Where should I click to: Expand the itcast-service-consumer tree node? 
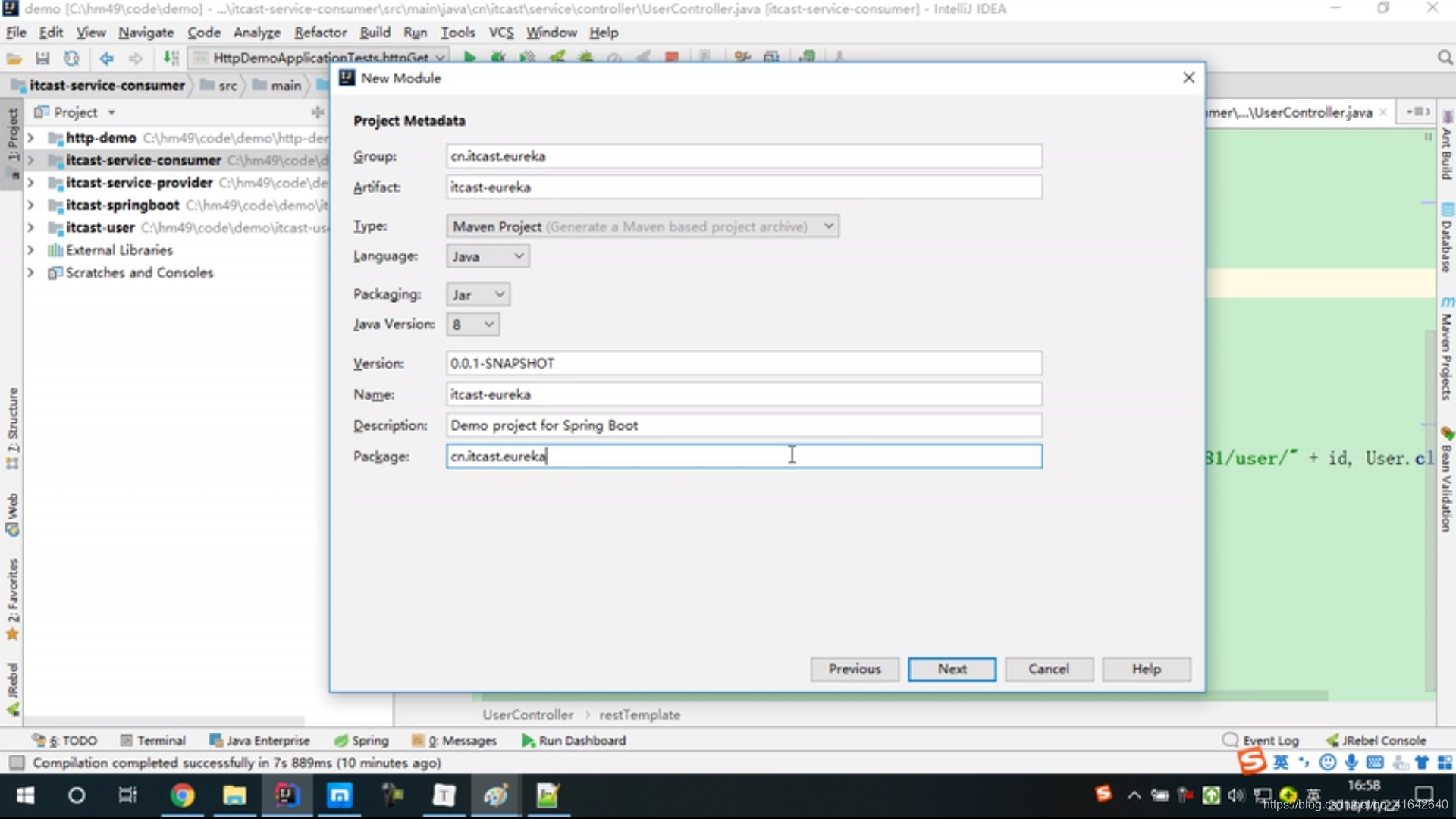pyautogui.click(x=30, y=160)
